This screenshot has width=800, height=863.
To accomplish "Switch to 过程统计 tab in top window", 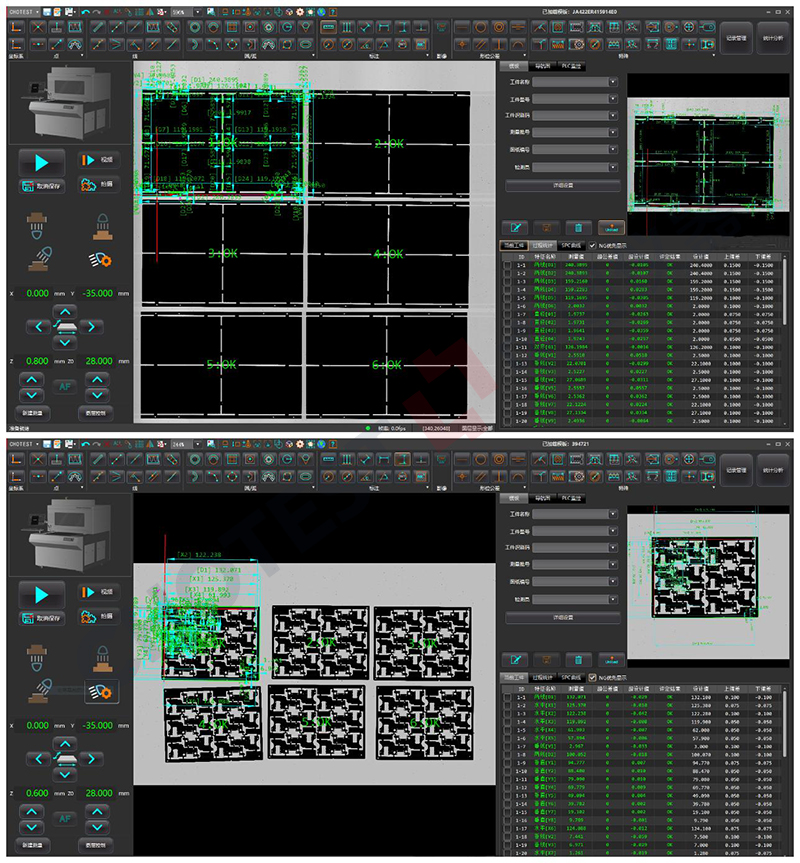I will point(543,245).
